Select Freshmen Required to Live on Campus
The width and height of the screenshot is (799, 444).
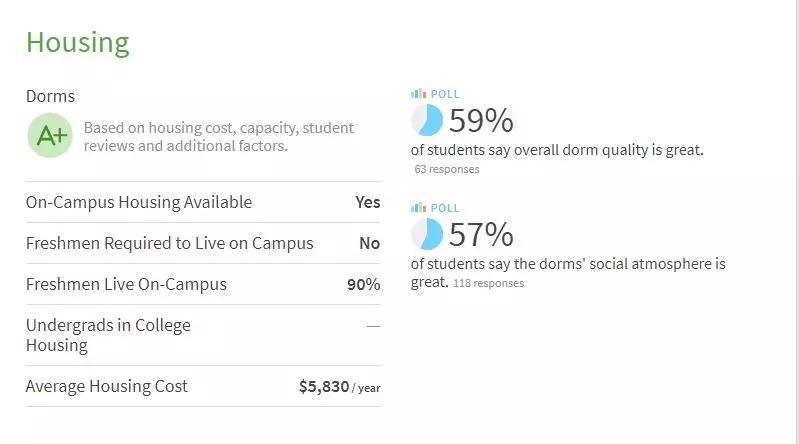(169, 243)
